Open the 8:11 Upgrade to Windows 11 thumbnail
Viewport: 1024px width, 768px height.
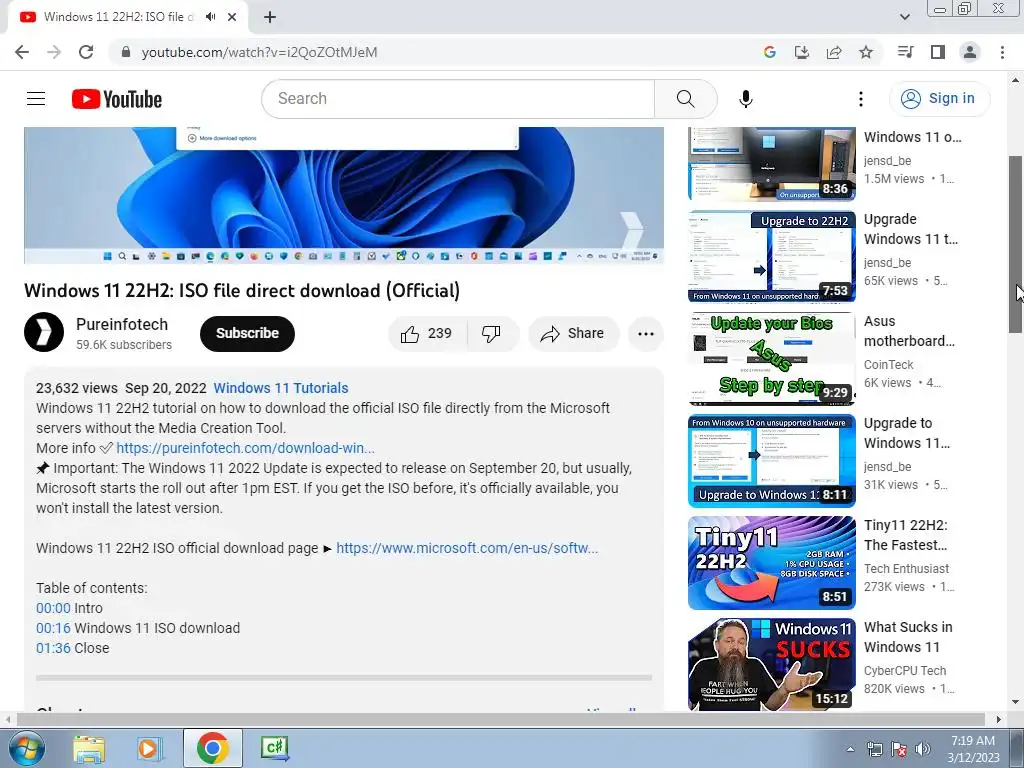click(772, 460)
